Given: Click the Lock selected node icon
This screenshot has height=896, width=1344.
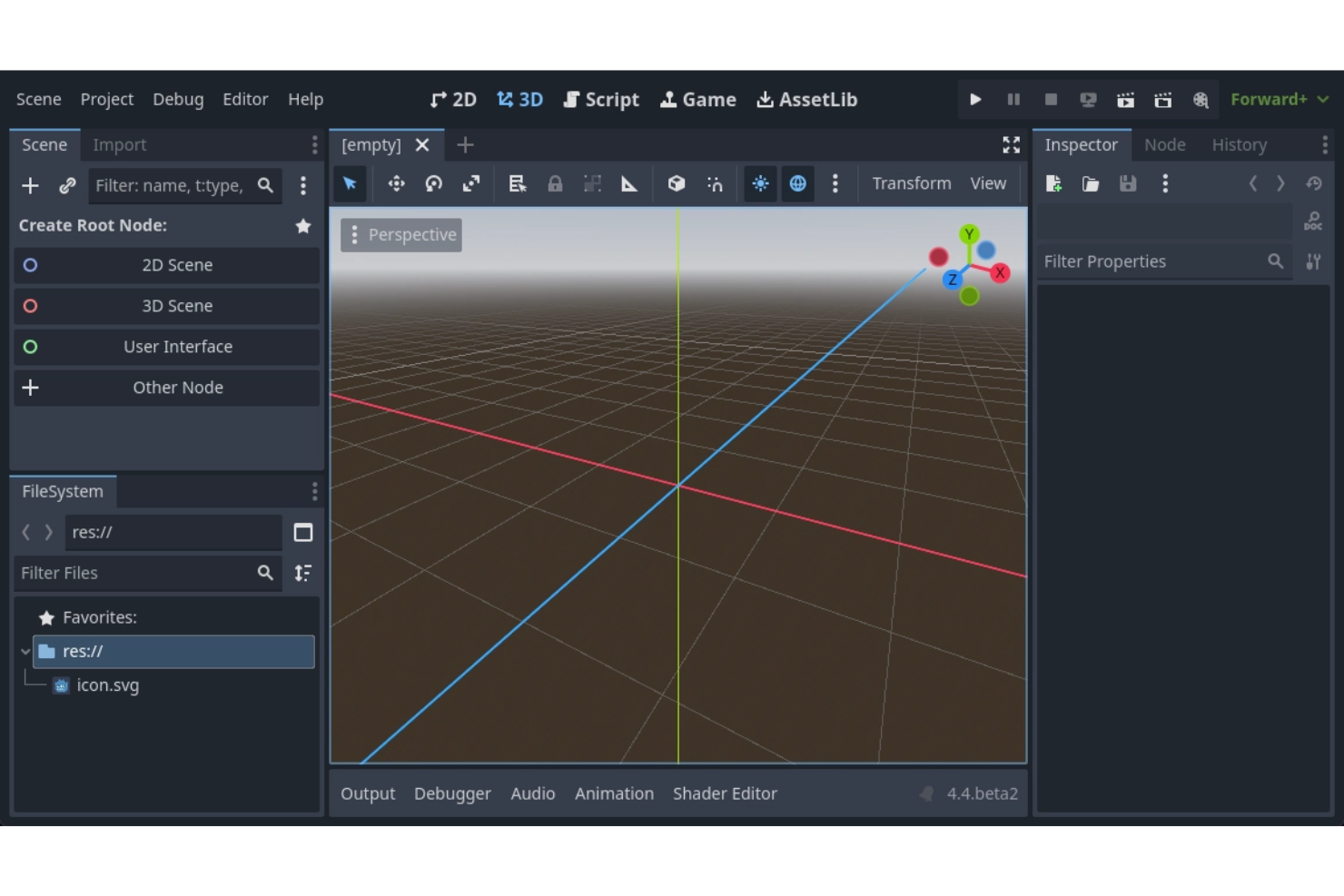Looking at the screenshot, I should [x=555, y=183].
